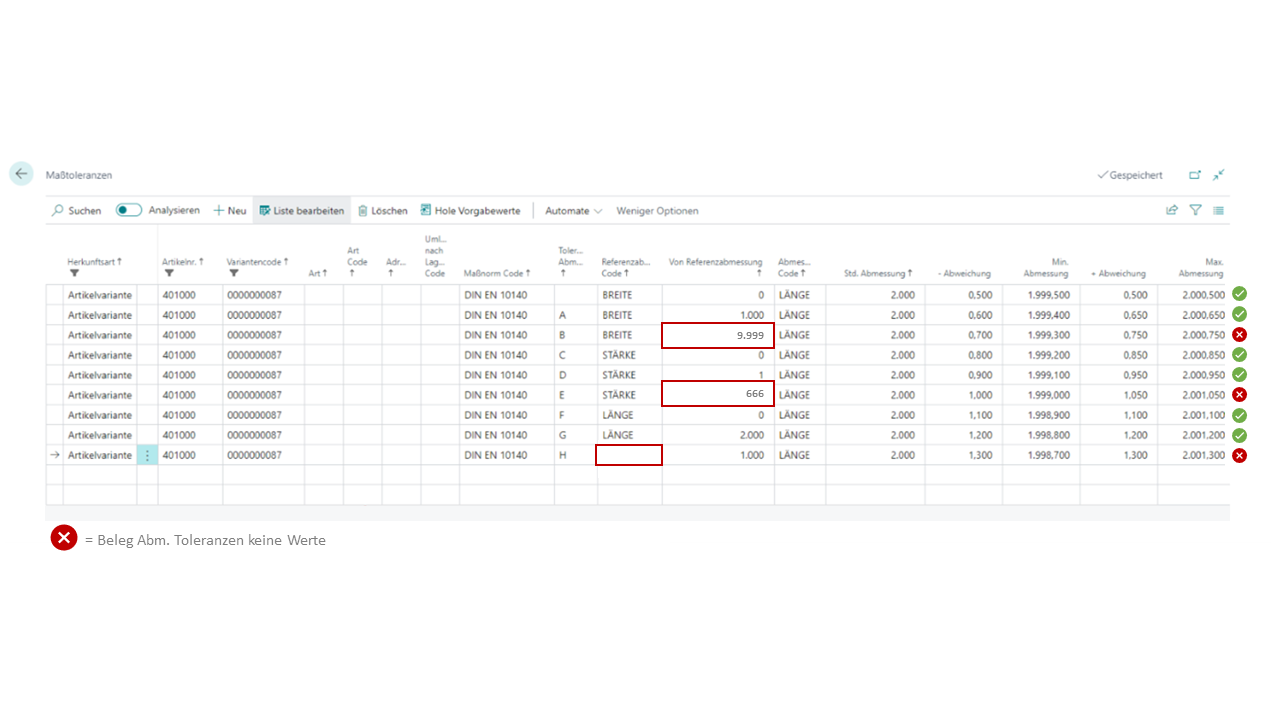Switch list layout with the list view icon
This screenshot has width=1280, height=720.
(x=1218, y=210)
